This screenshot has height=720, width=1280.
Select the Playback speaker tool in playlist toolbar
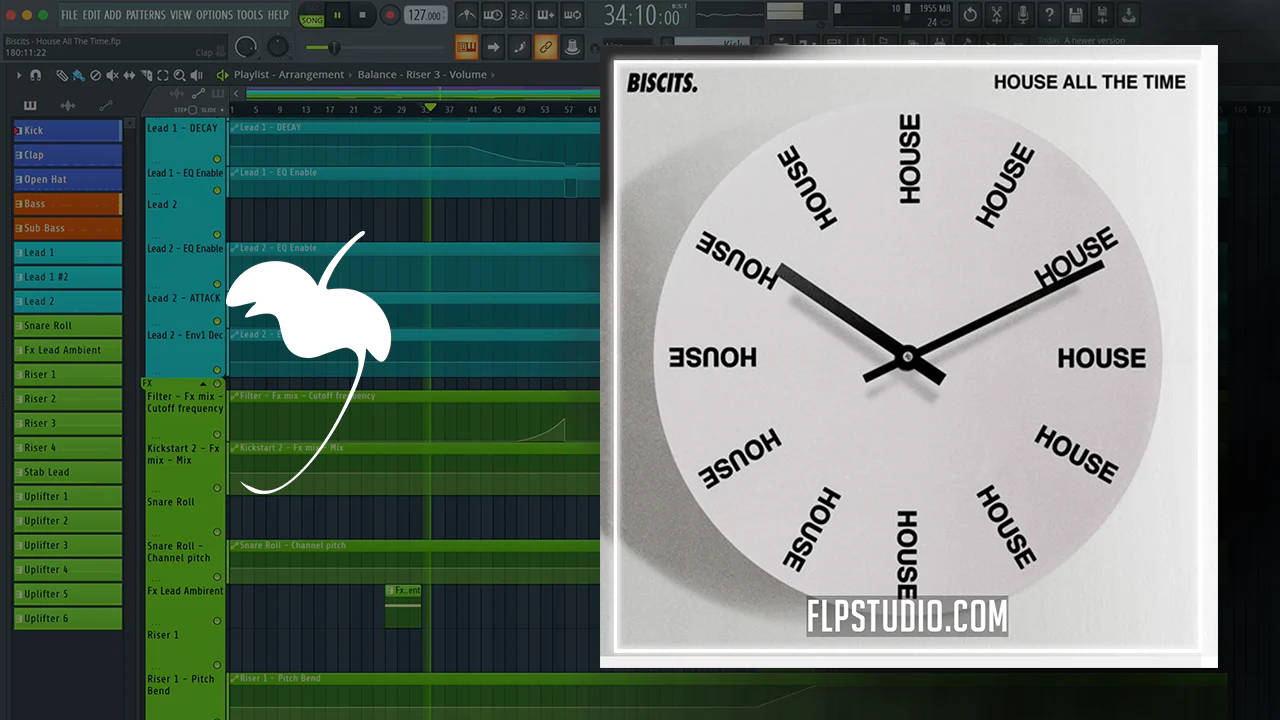click(x=196, y=75)
